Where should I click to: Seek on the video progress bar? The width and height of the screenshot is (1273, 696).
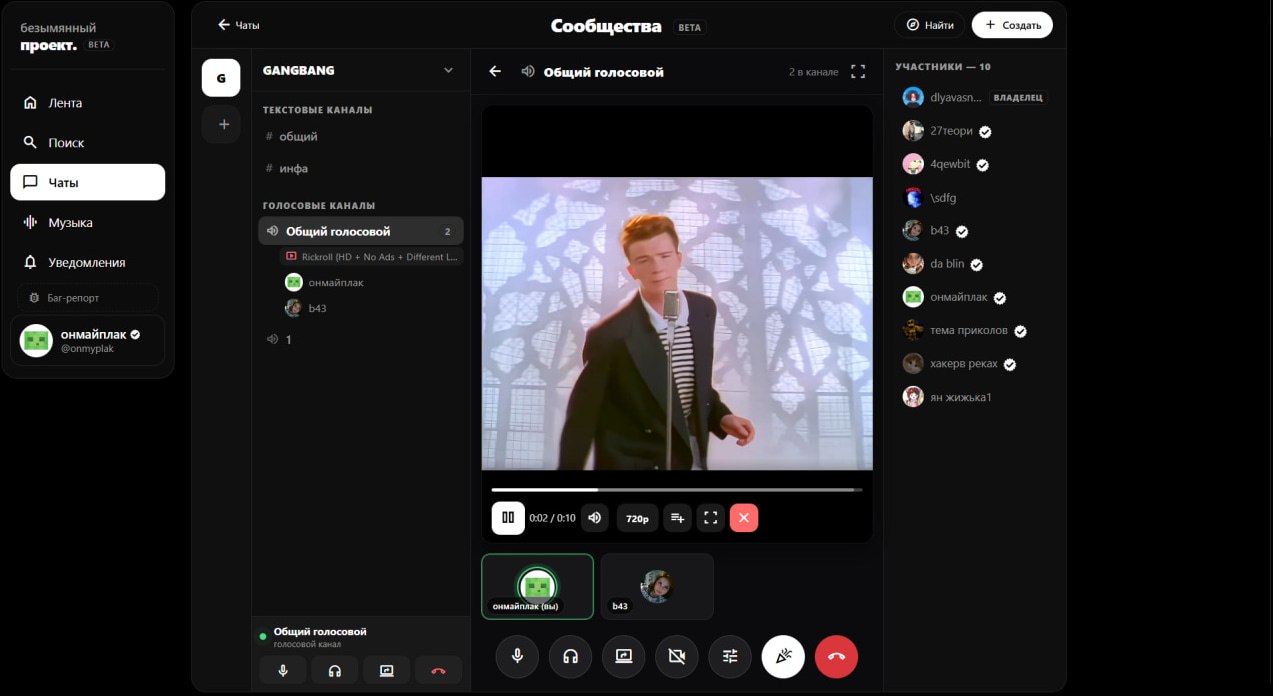[x=677, y=490]
